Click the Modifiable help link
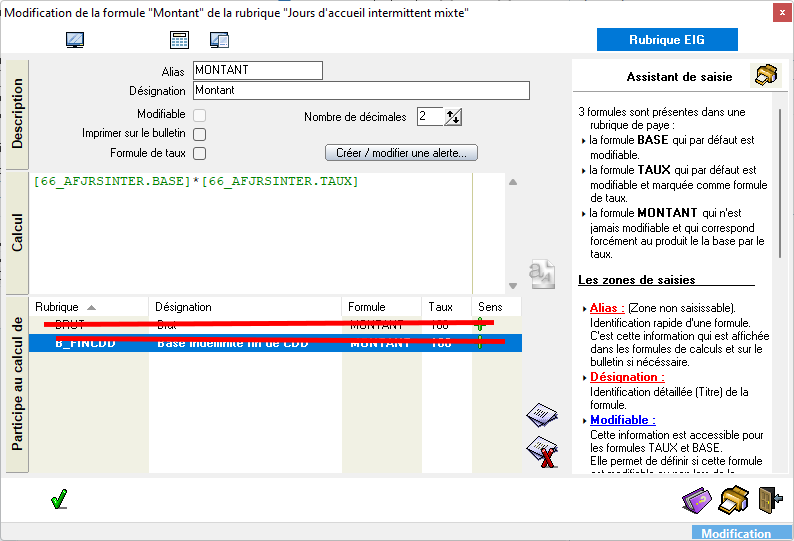Screen dimensions: 794x541 click(x=622, y=420)
